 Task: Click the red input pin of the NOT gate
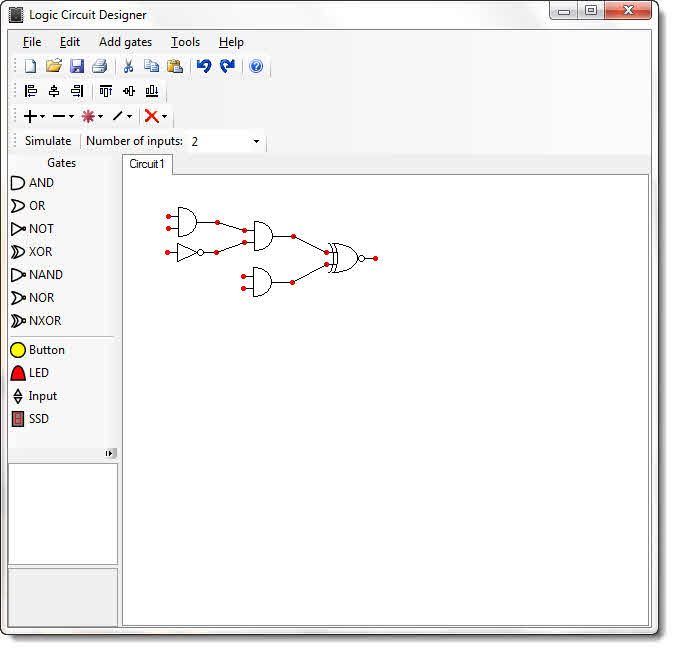168,253
